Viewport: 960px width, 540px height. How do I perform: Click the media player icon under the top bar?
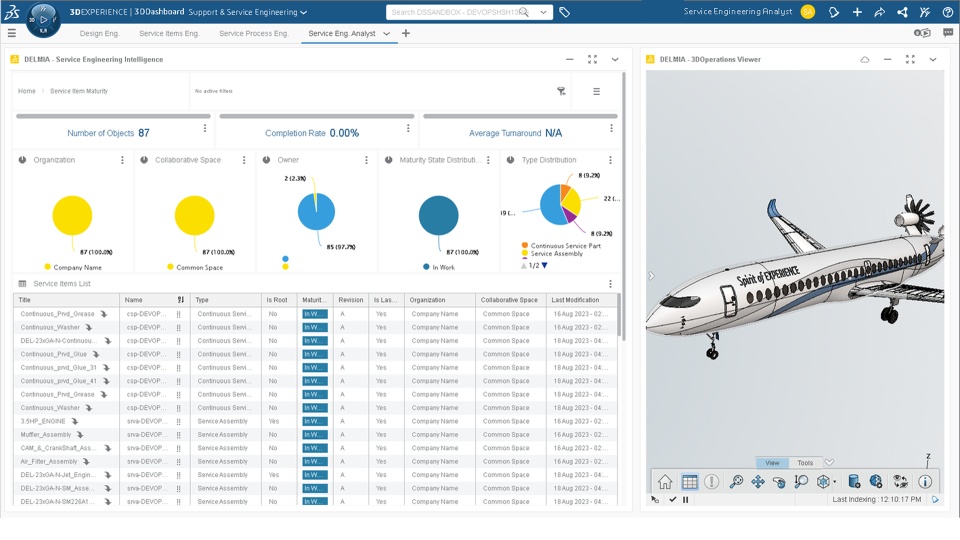(x=922, y=33)
